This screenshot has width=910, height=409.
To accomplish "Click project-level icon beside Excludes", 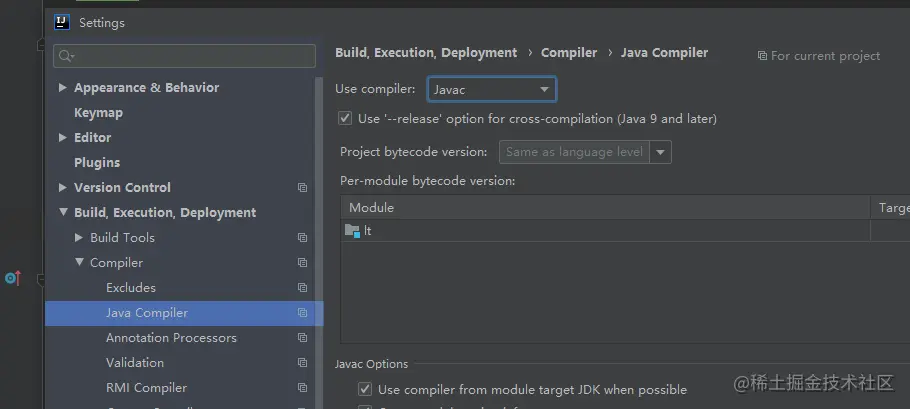I will [x=302, y=288].
